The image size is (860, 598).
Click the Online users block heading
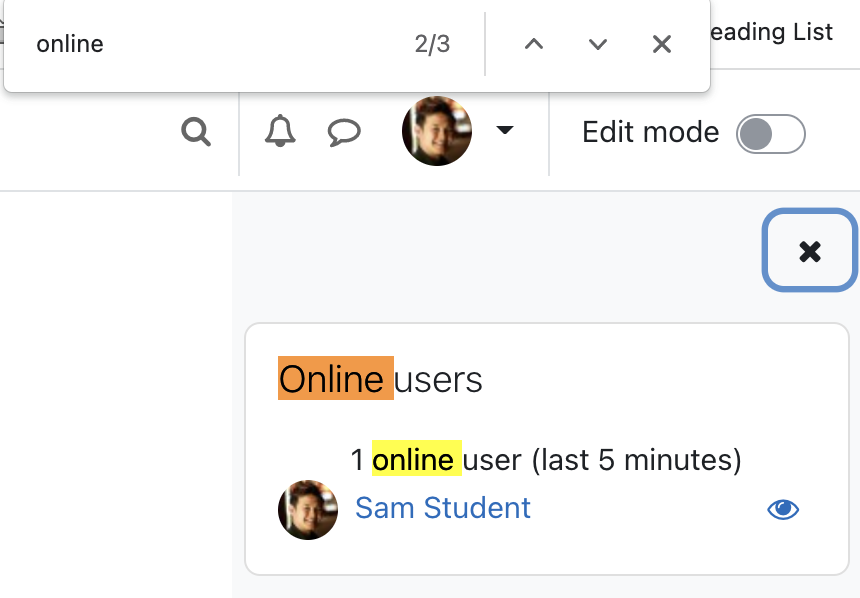click(380, 379)
